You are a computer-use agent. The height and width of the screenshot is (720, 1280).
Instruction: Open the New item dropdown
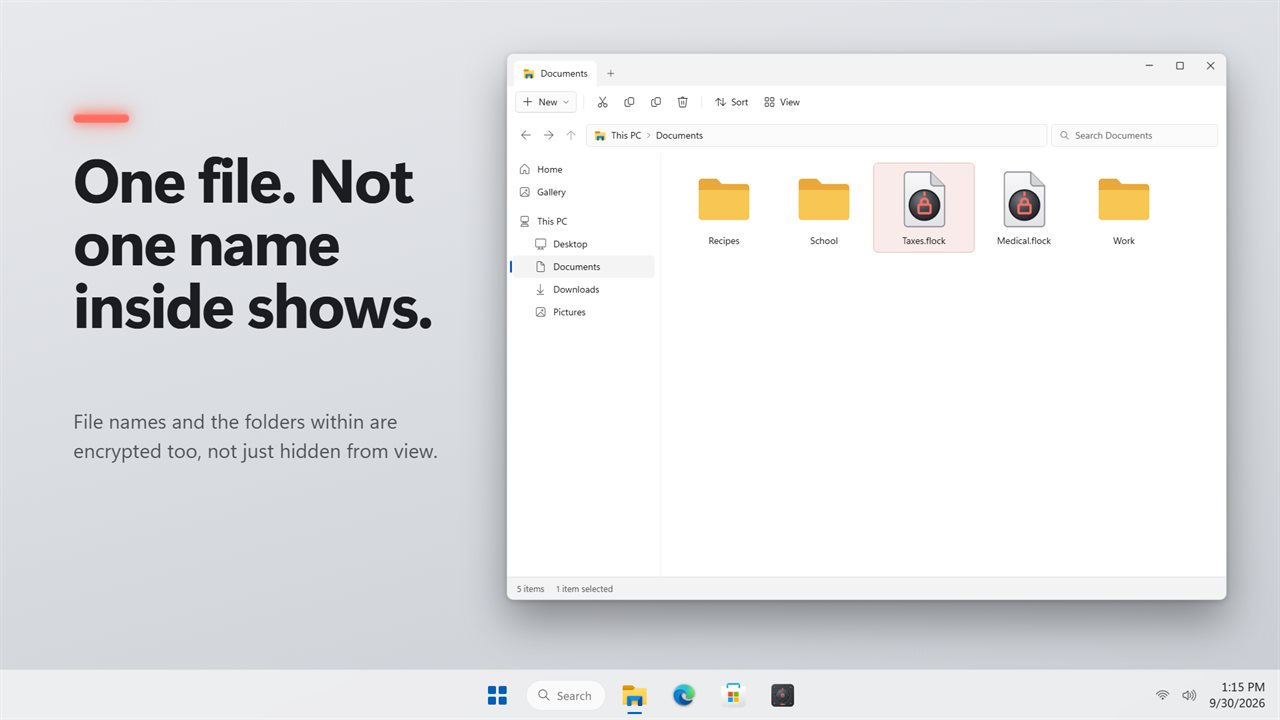point(546,102)
